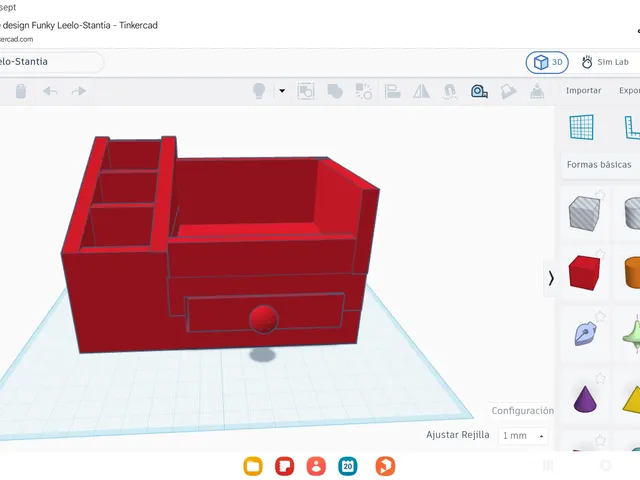Select the Workplane grid tool
This screenshot has height=480, width=640.
point(581,127)
